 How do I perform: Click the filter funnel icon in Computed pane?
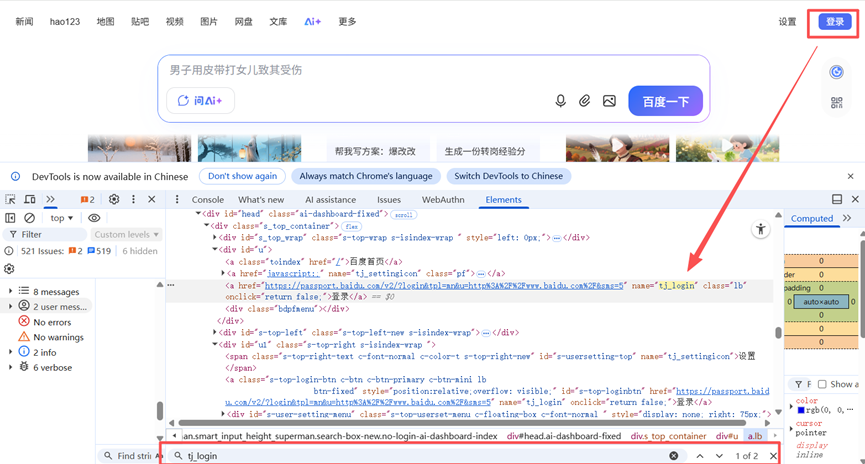[798, 384]
